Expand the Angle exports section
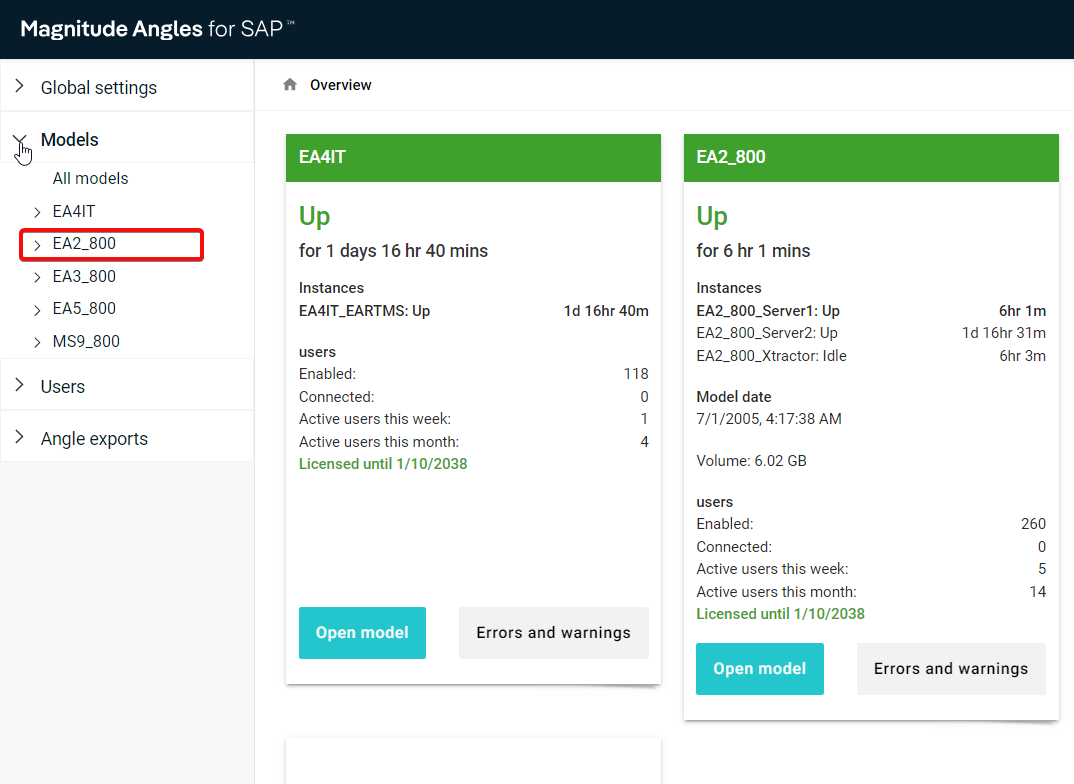Screen dimensions: 1074x784 pos(93,439)
